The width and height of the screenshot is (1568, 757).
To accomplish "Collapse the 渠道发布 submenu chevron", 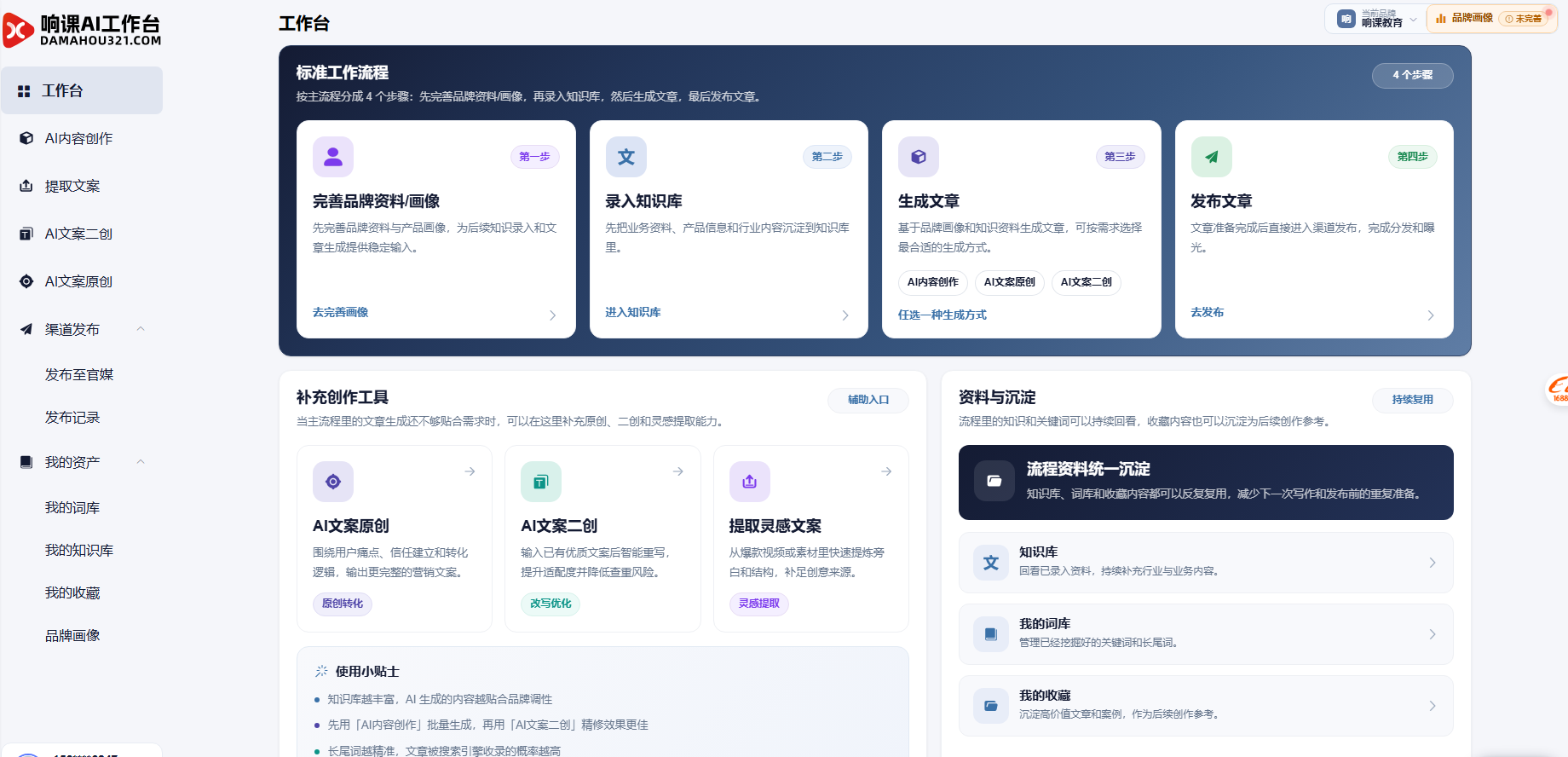I will (x=141, y=329).
